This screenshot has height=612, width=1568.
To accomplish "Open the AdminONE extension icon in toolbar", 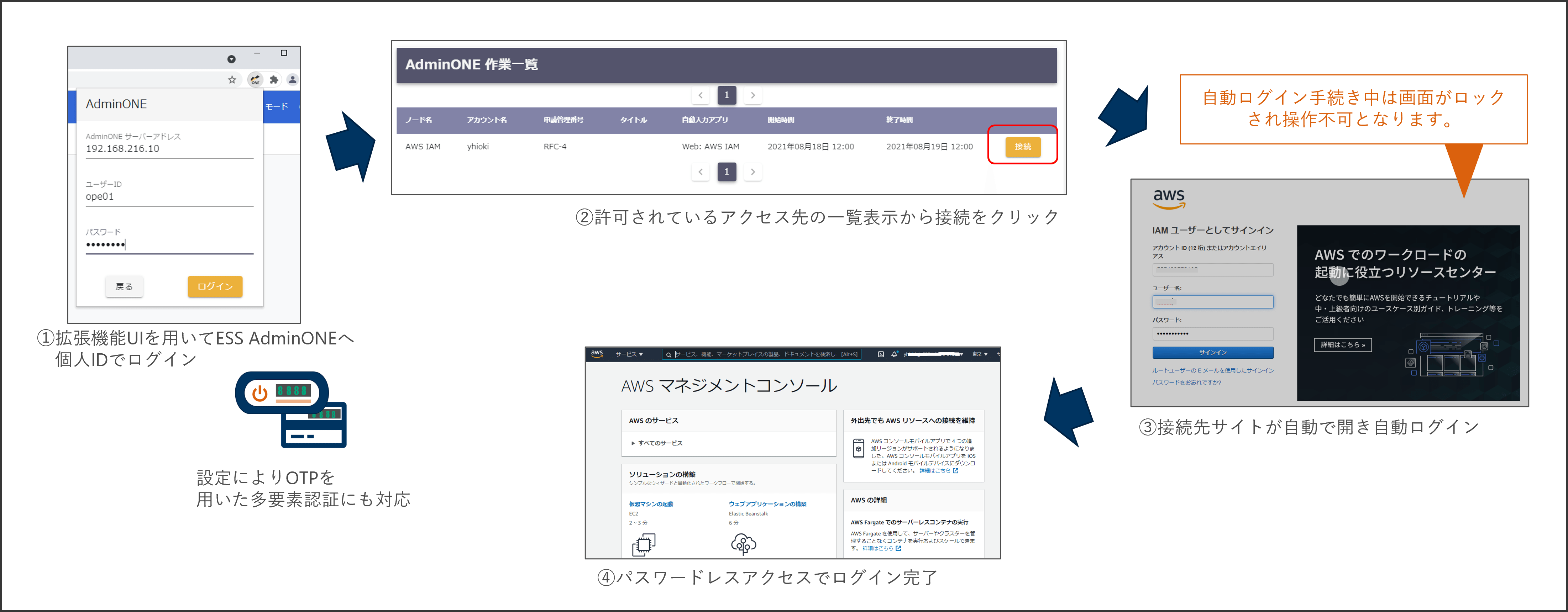I will [x=255, y=80].
